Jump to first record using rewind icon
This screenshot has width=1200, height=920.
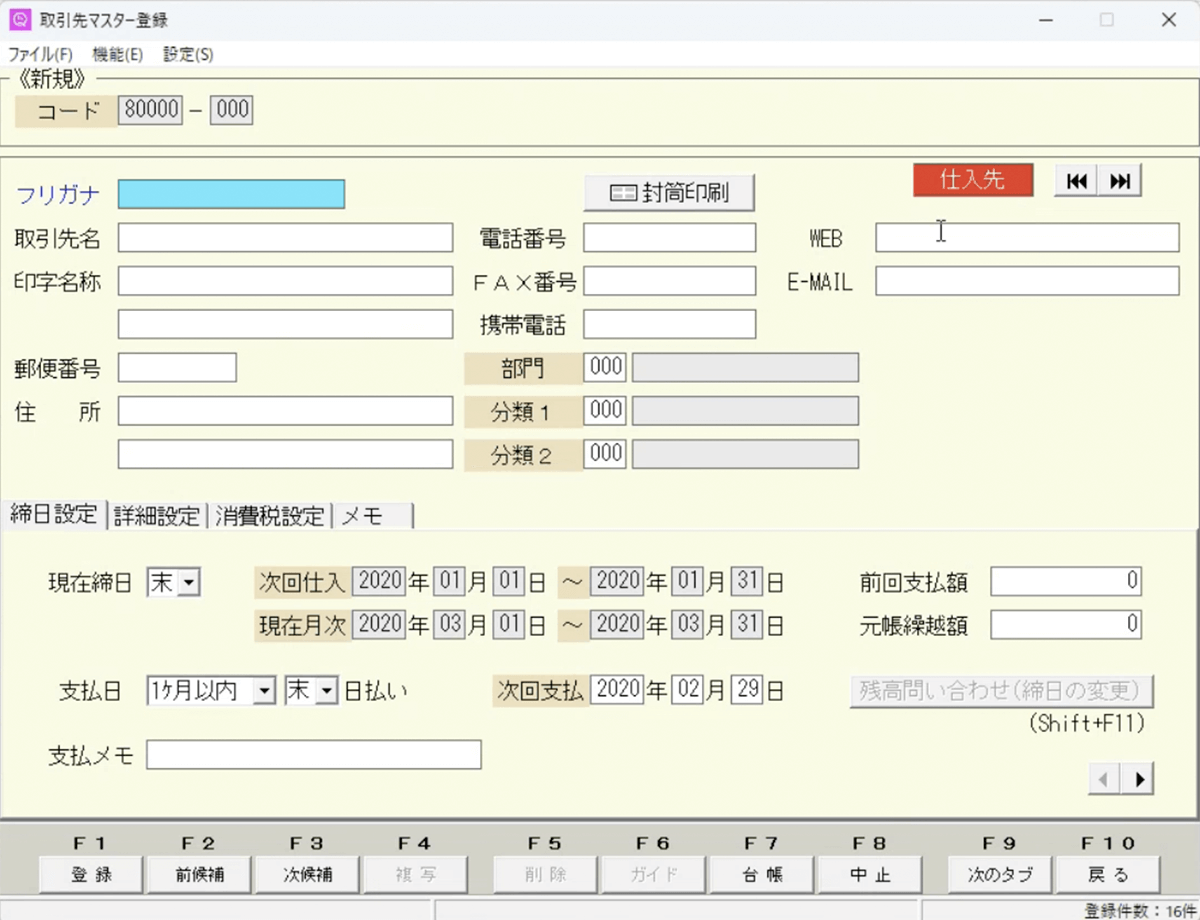(x=1077, y=181)
